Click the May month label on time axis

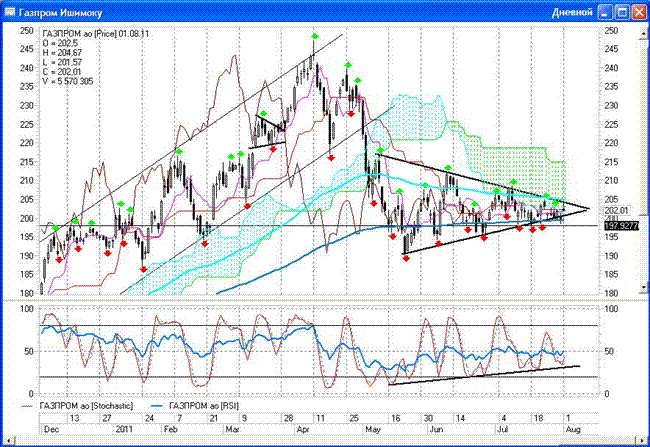click(x=373, y=430)
